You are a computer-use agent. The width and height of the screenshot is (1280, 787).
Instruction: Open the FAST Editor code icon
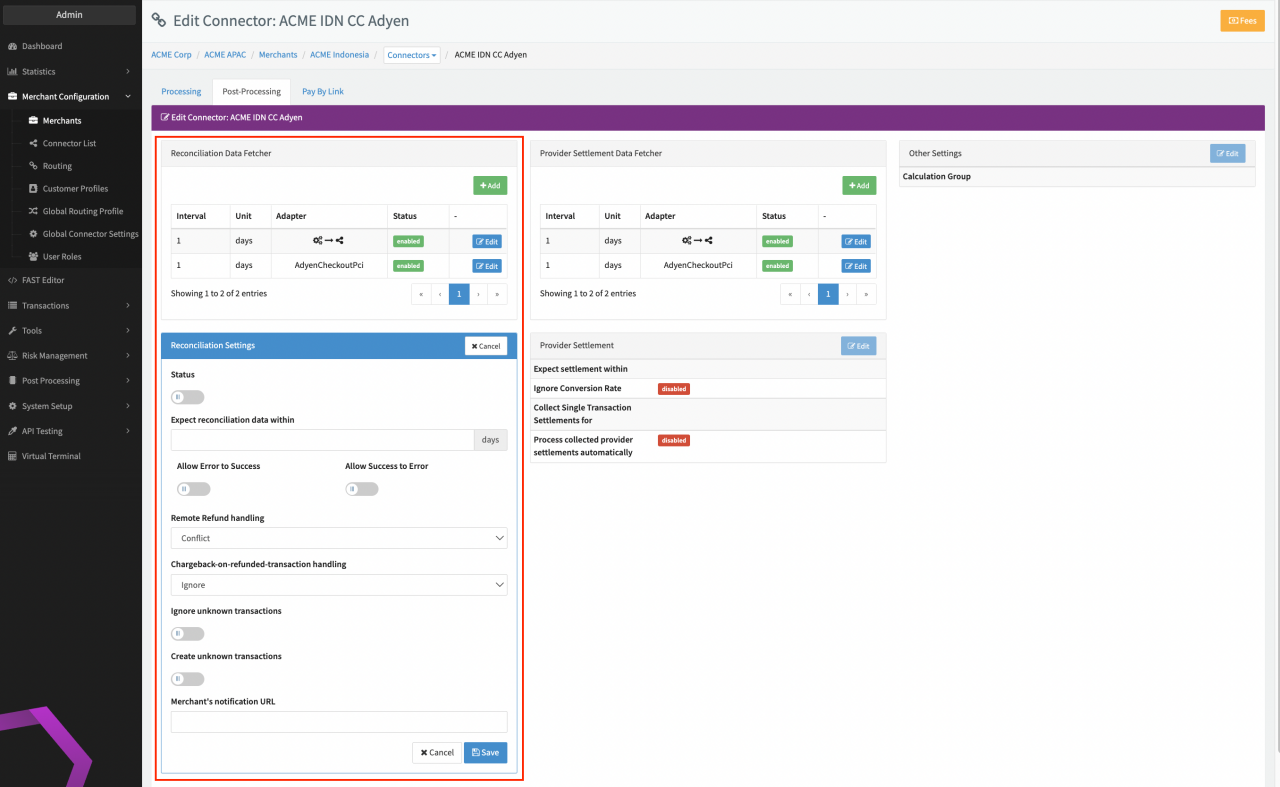point(12,280)
